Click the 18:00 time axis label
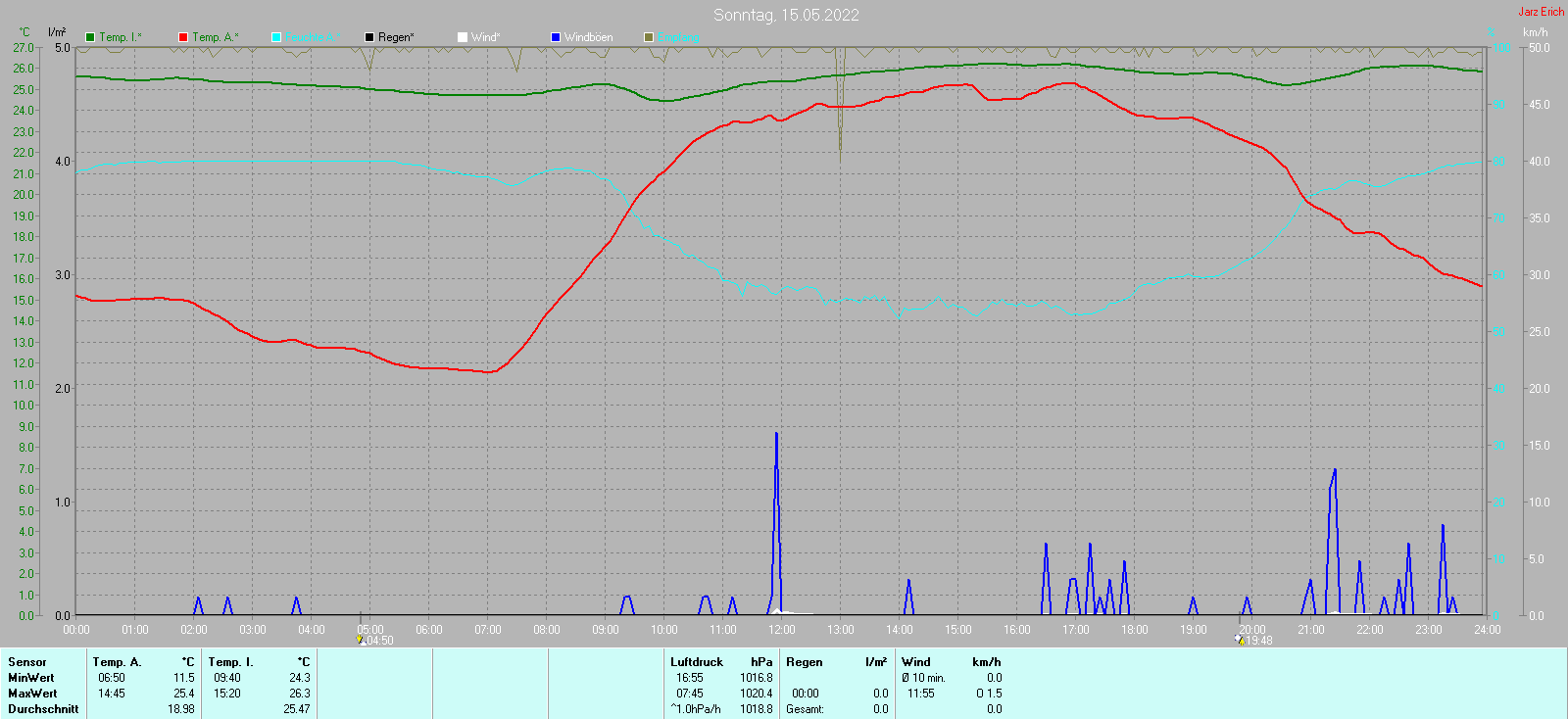The height and width of the screenshot is (719, 1568). coord(1134,630)
